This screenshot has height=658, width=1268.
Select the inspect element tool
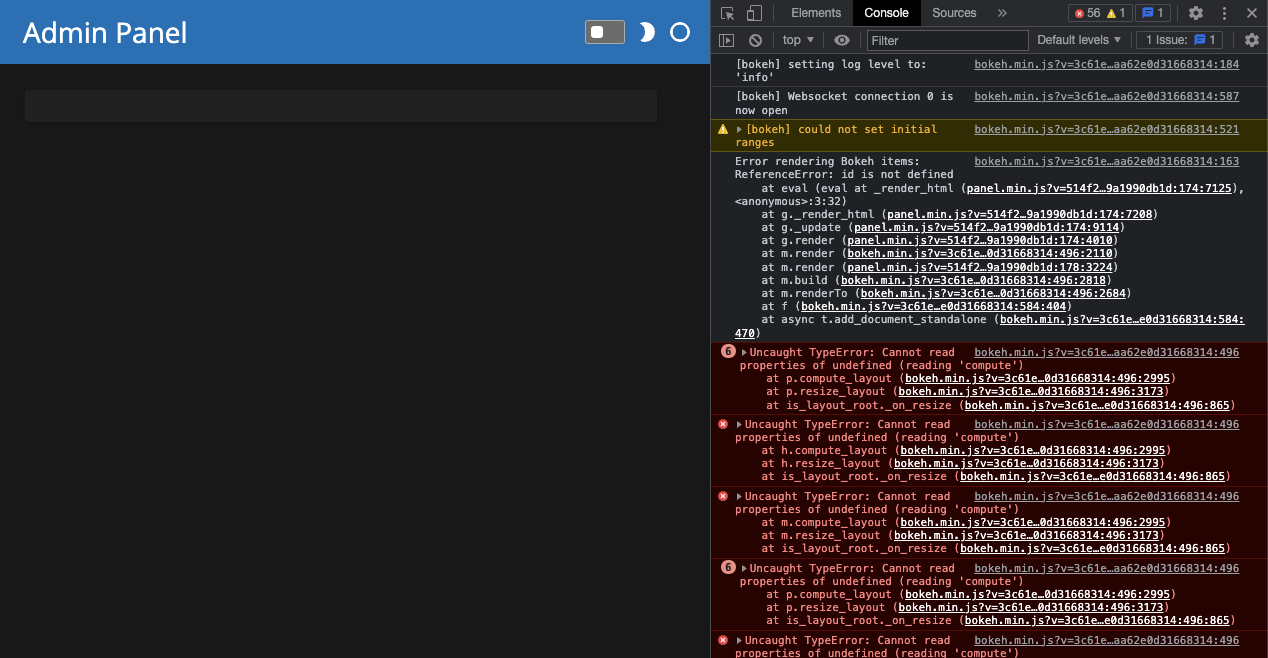click(728, 13)
